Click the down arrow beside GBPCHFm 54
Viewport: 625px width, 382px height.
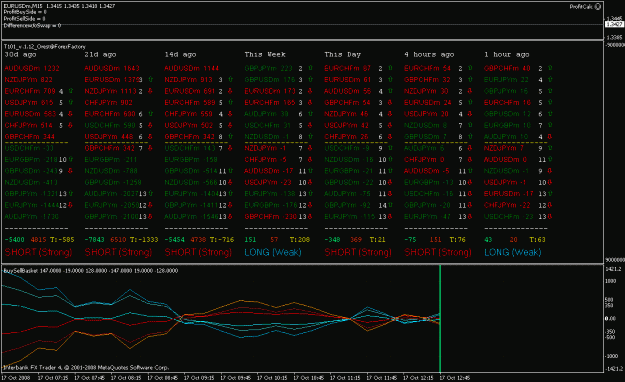point(390,102)
